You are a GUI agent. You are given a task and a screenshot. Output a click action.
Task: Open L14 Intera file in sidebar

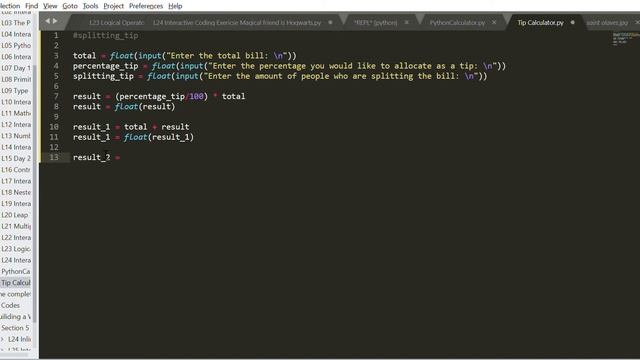16,147
